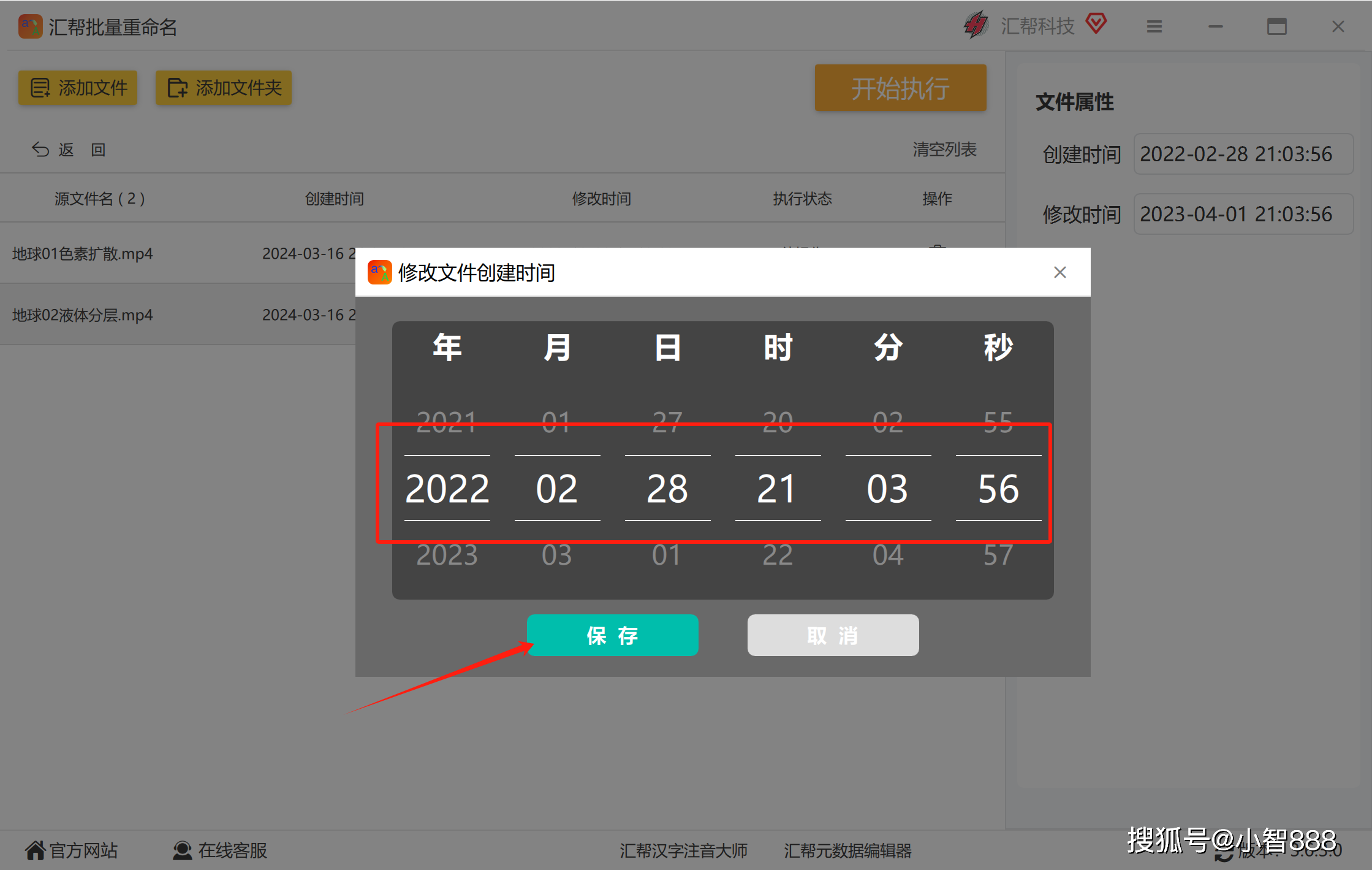The height and width of the screenshot is (870, 1372).
Task: Click the 源文件名 column header
Action: tap(100, 199)
